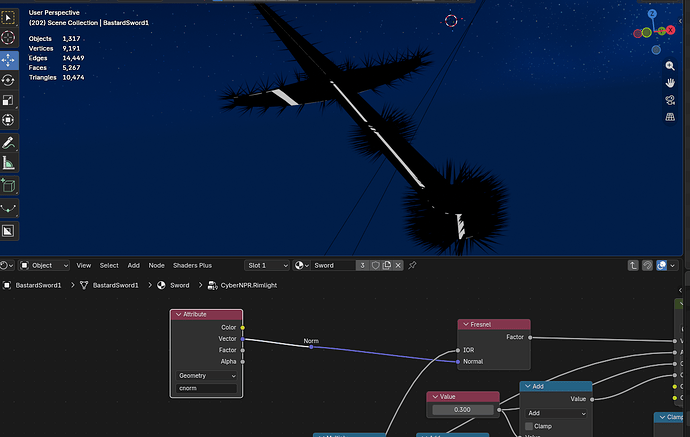The height and width of the screenshot is (437, 690).
Task: Click the curved-line tool below Add Cube
Action: click(x=8, y=209)
